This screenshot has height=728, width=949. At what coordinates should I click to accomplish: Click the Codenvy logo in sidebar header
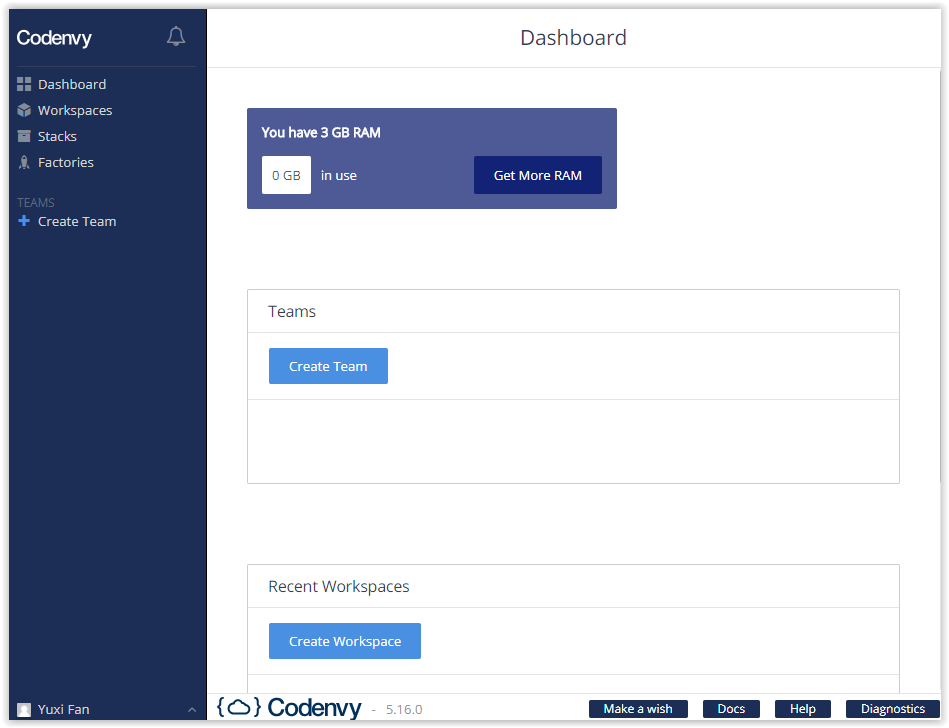(x=54, y=38)
